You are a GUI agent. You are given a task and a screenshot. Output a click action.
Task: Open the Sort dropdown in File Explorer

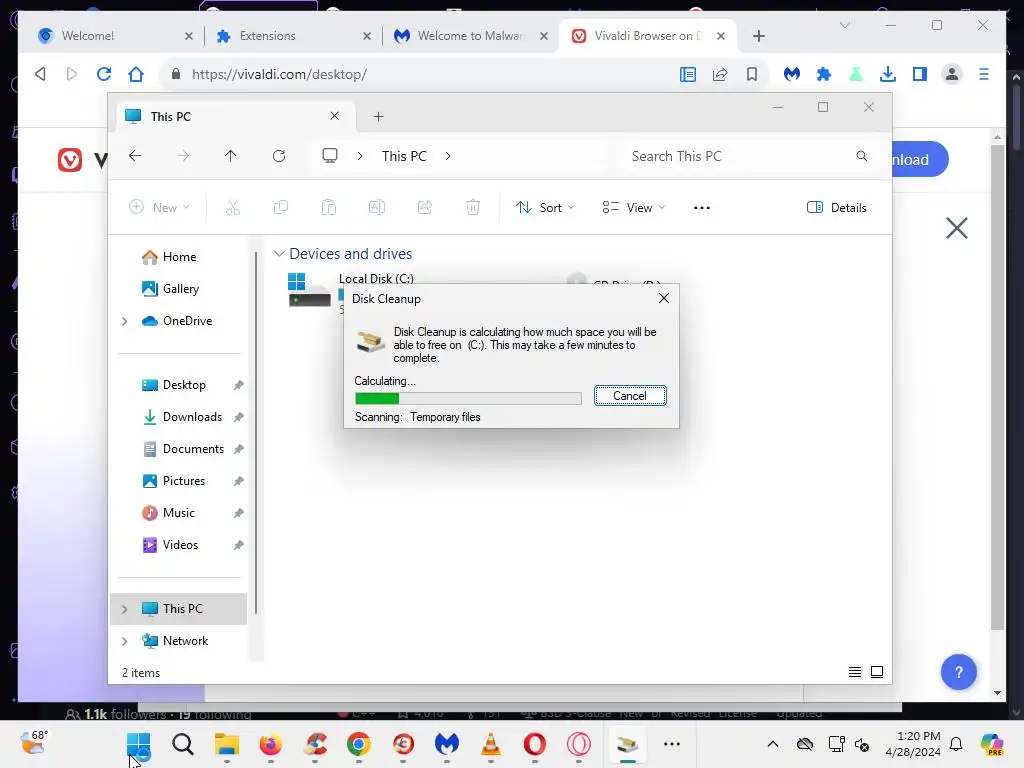545,208
